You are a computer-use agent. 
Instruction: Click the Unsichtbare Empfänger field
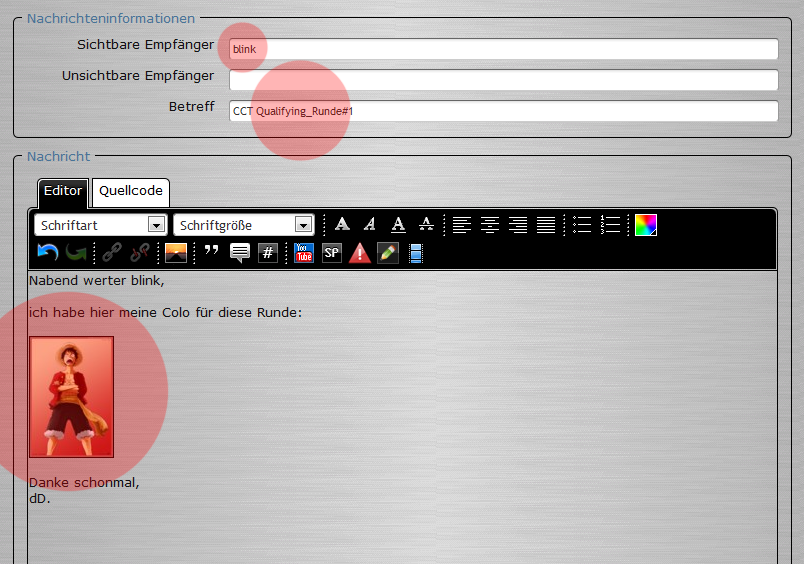[x=504, y=80]
